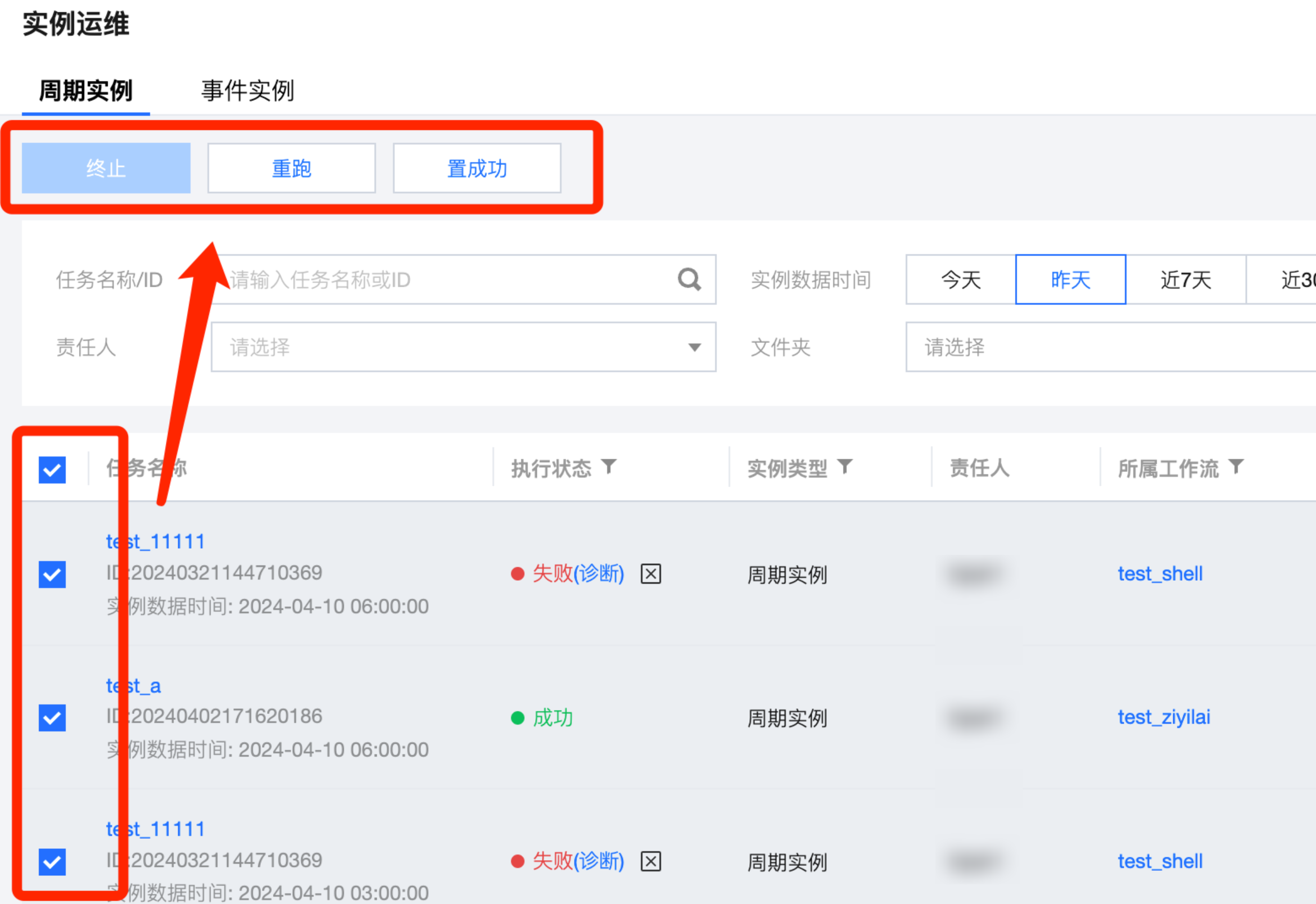Toggle the select-all header checkbox

click(52, 469)
